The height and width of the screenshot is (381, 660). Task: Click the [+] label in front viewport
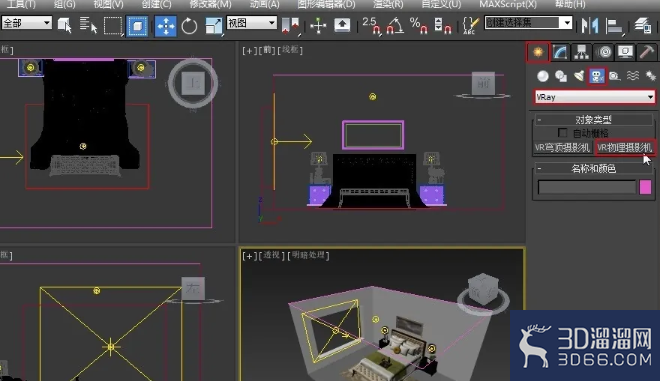pyautogui.click(x=249, y=51)
